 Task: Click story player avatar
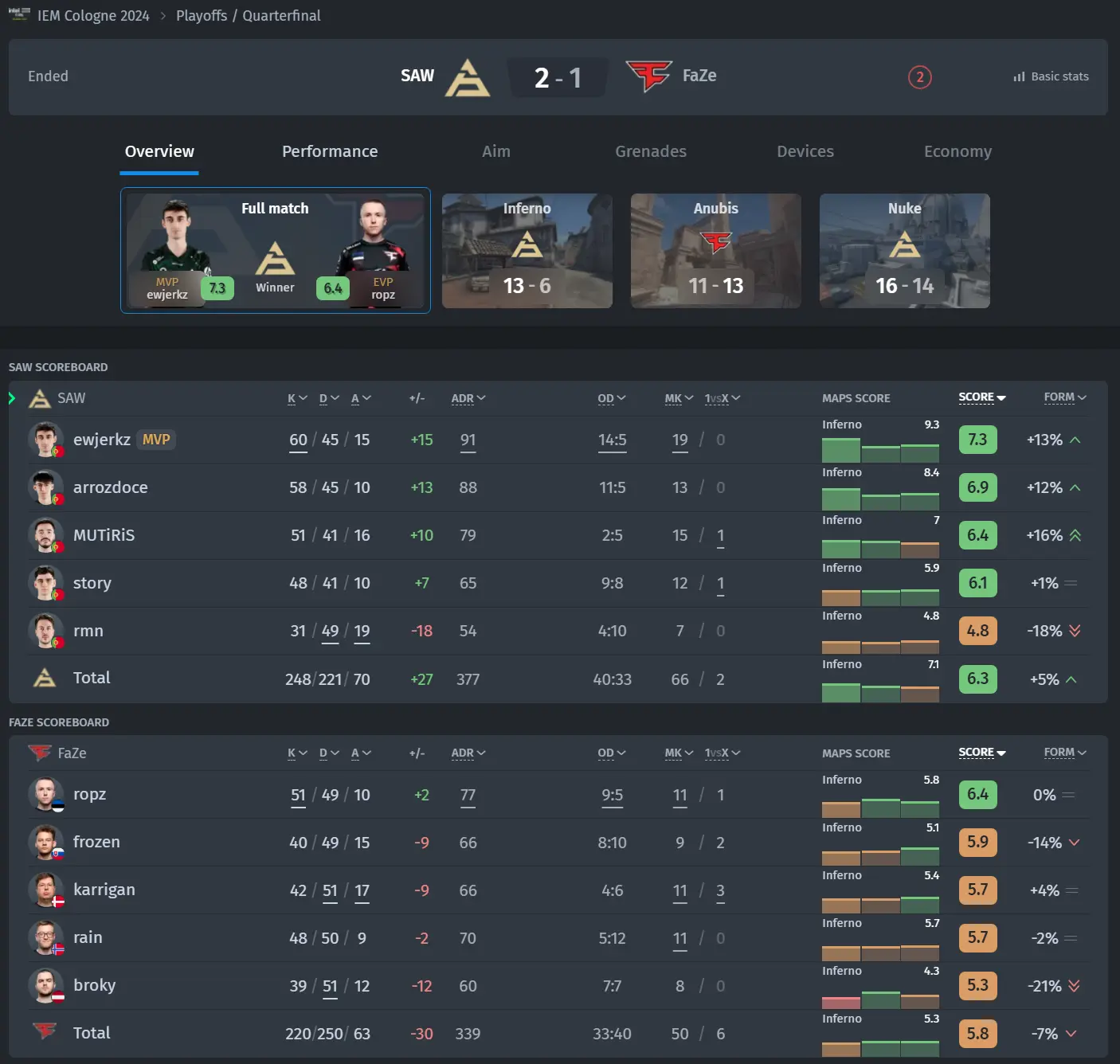(45, 583)
